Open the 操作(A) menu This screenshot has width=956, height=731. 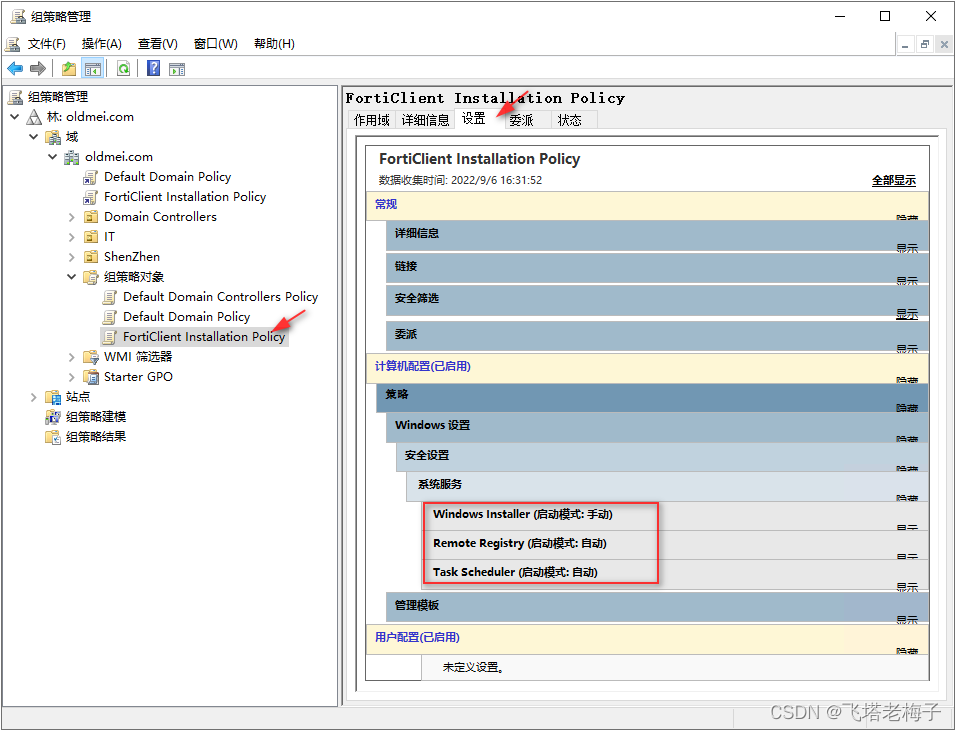point(102,44)
